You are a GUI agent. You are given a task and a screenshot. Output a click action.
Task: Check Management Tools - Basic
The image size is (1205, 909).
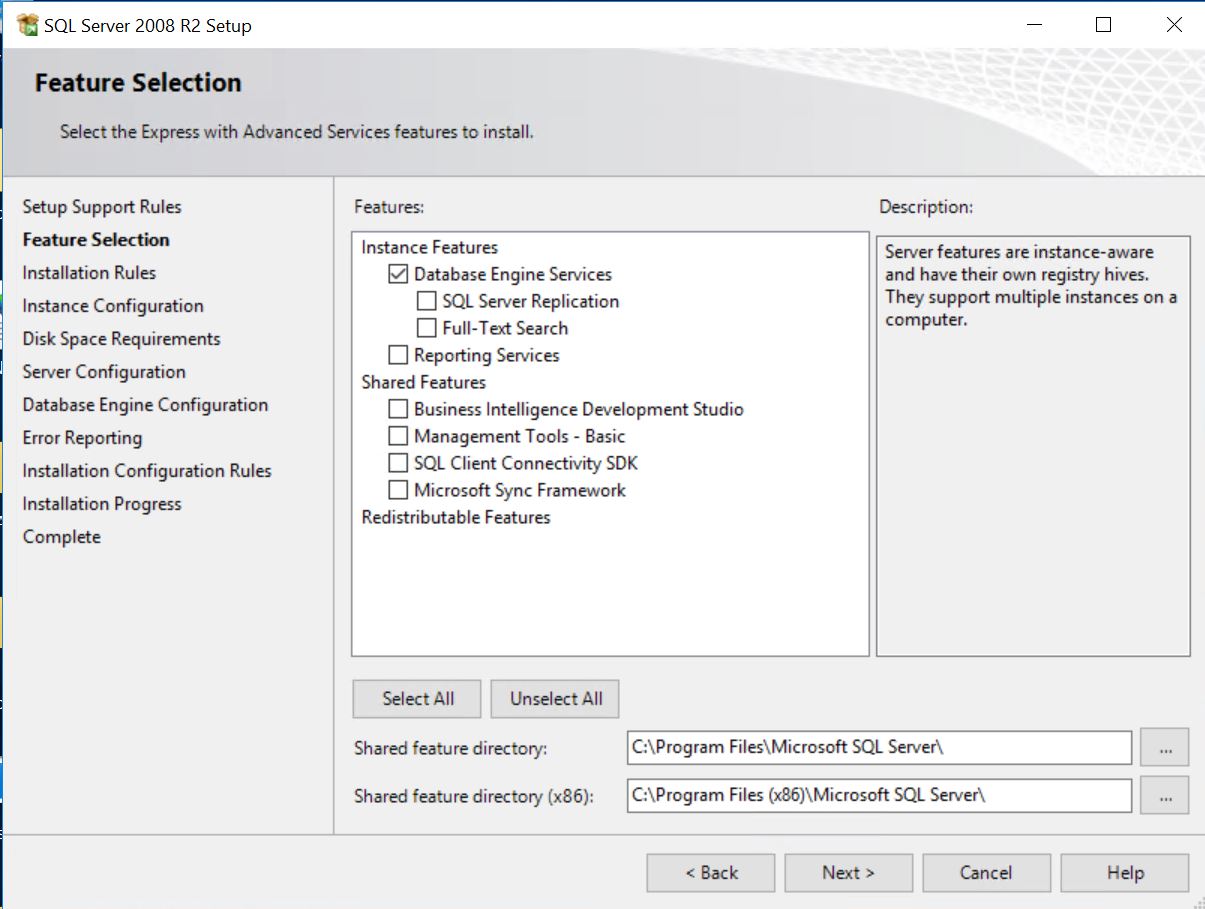(x=398, y=436)
